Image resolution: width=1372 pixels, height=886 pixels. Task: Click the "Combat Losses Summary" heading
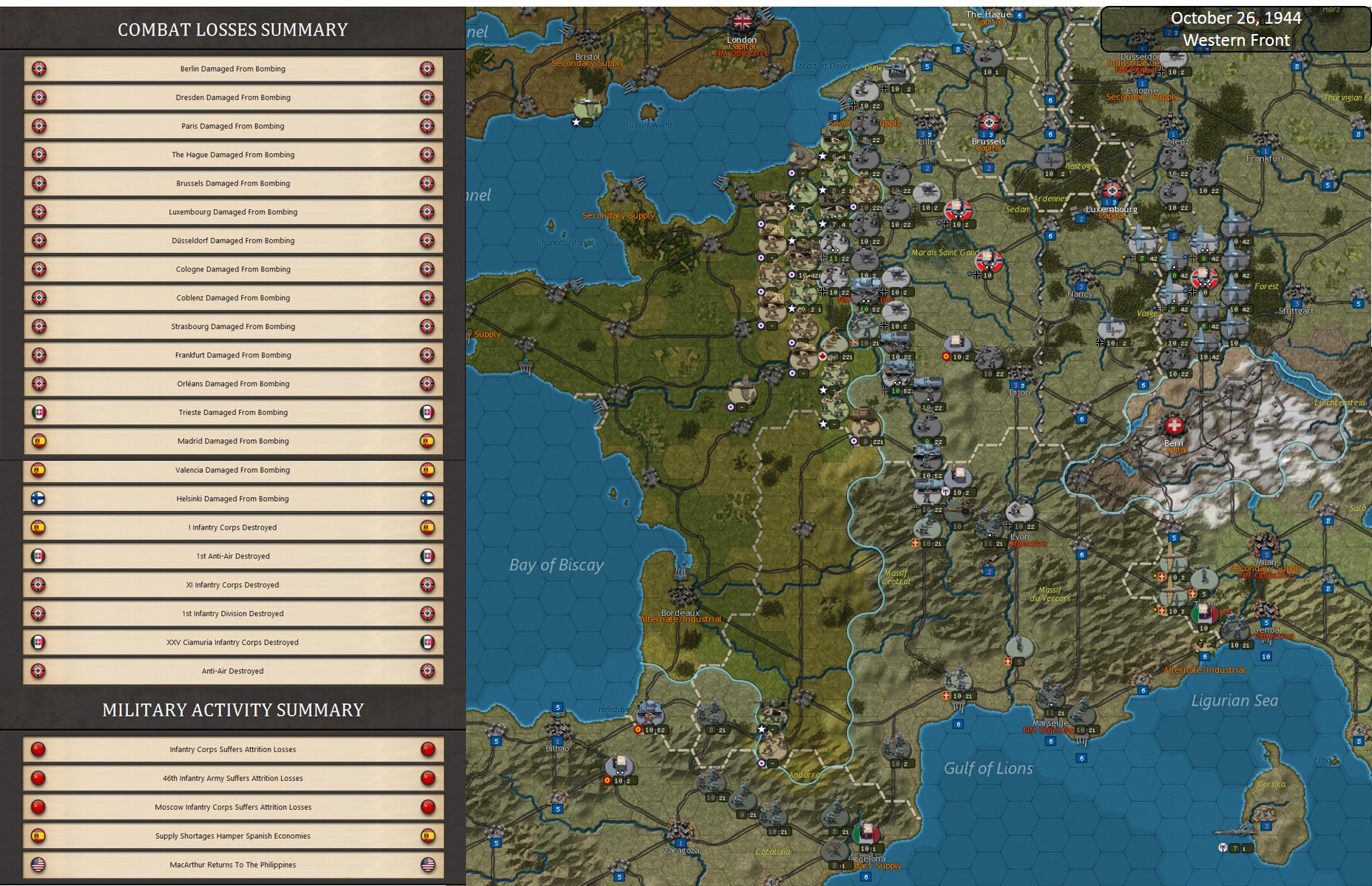coord(233,30)
